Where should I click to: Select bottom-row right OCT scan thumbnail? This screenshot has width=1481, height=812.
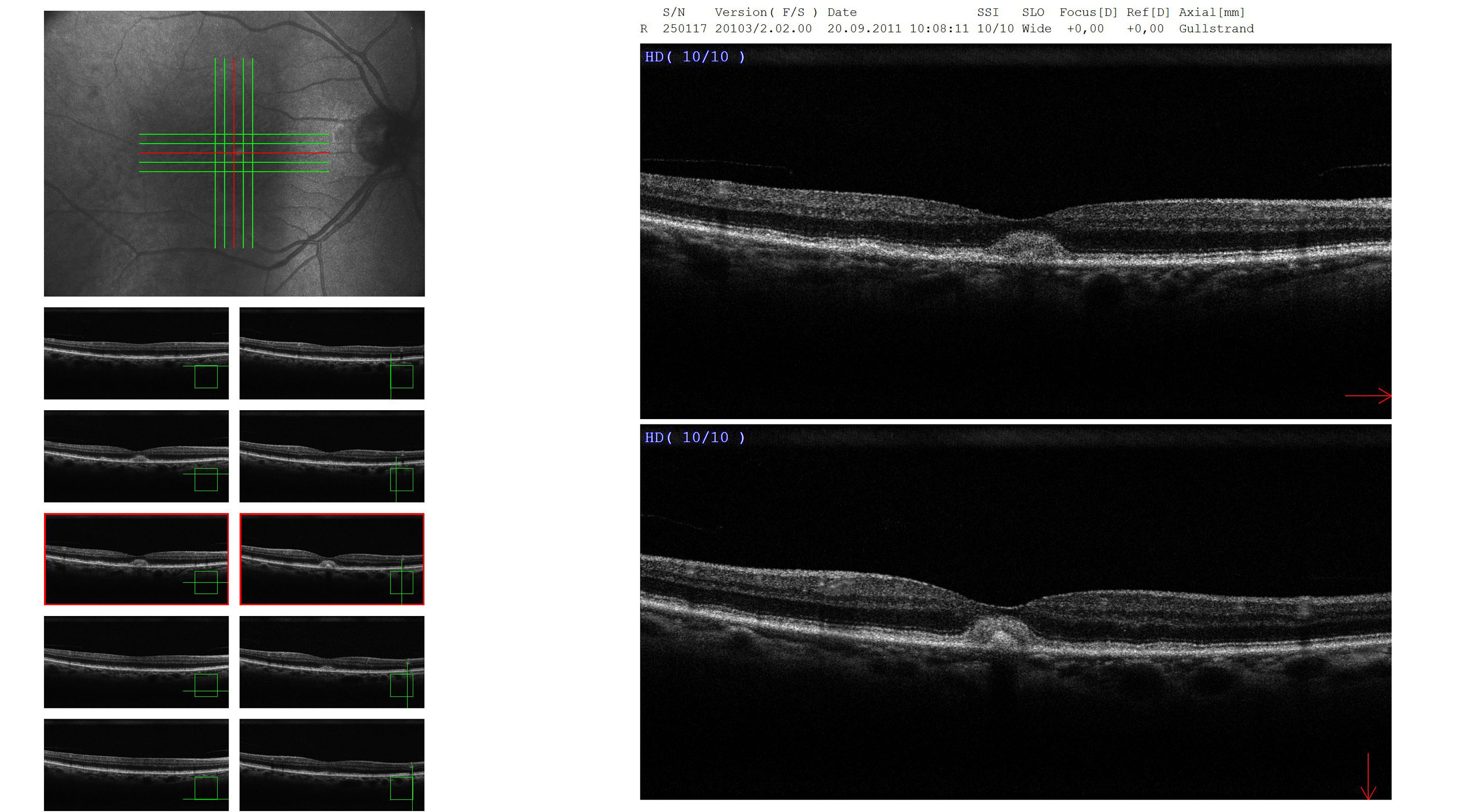[332, 764]
